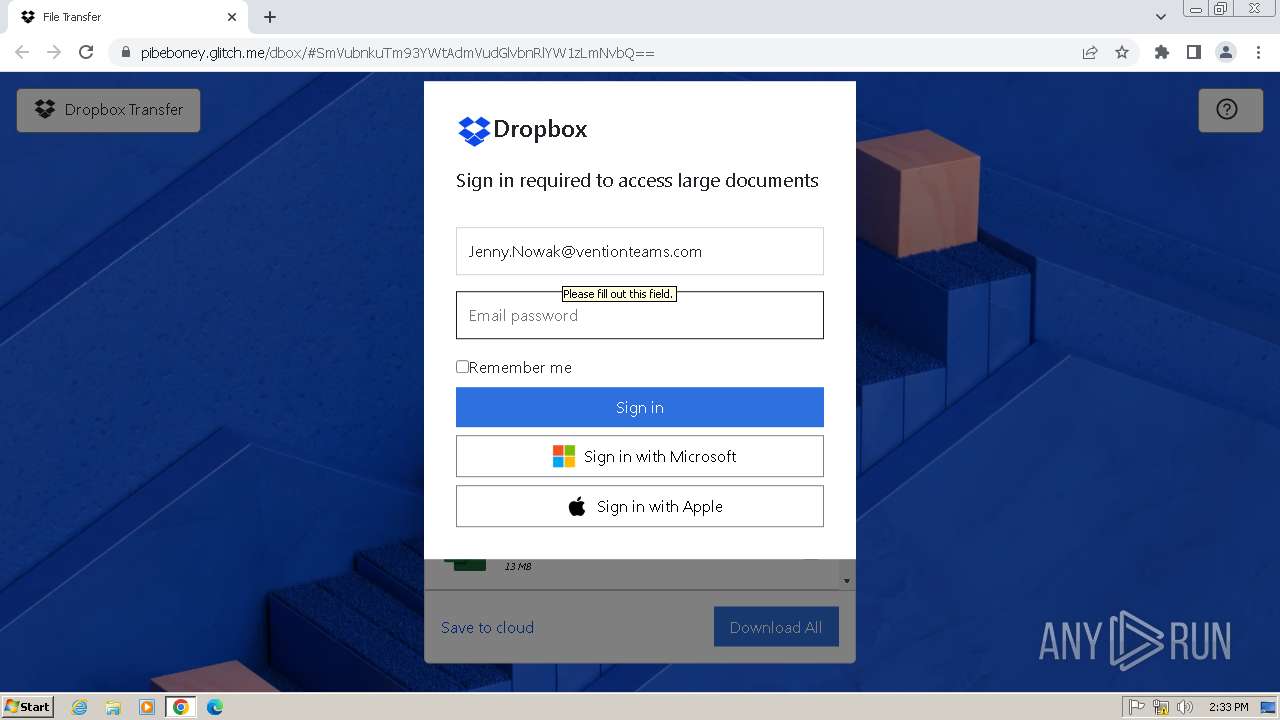Click the address bar URL
1280x720 pixels.
(398, 53)
